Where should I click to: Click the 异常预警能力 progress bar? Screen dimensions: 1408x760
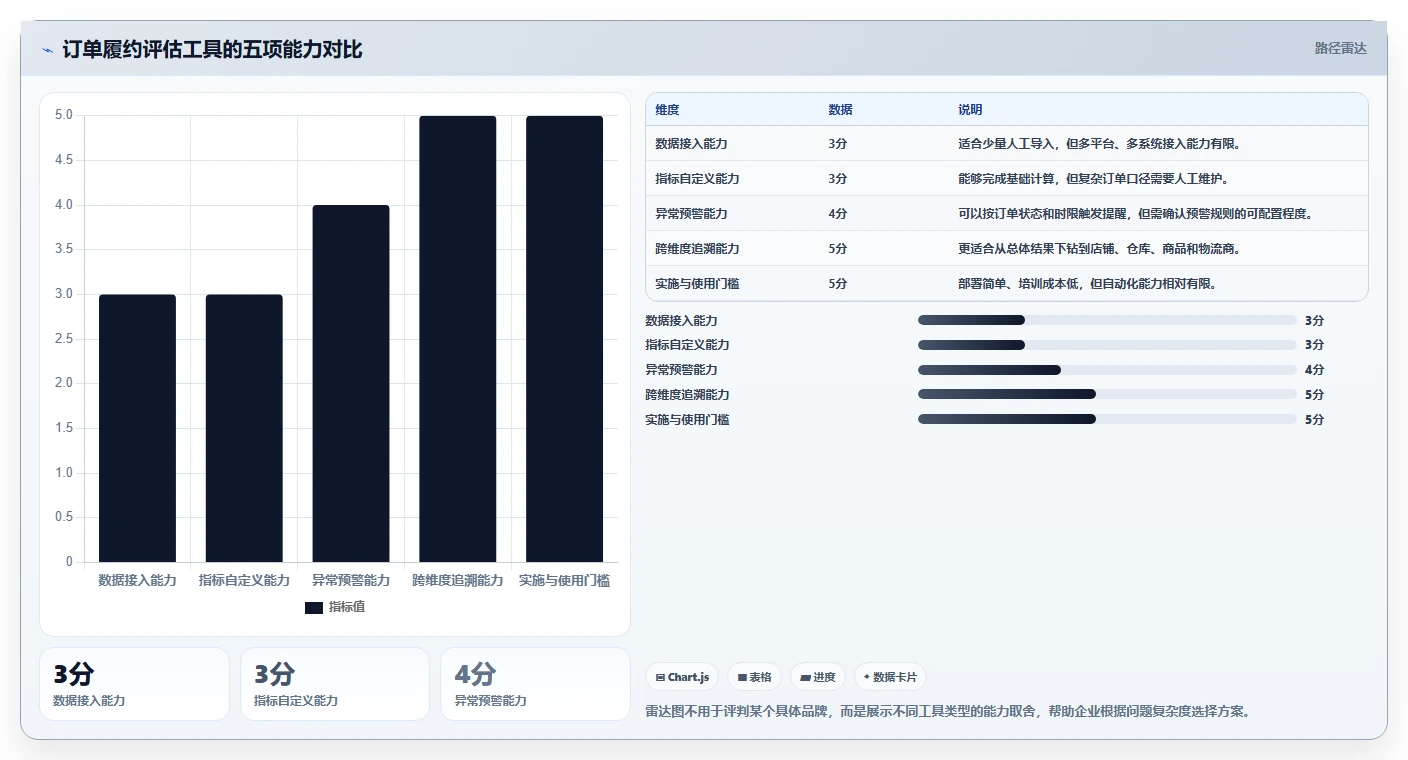(1107, 370)
